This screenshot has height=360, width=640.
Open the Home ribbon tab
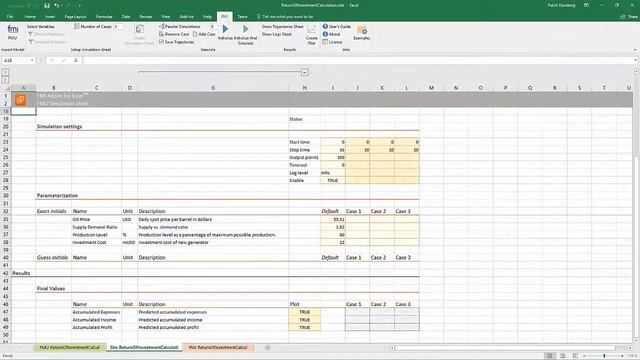coord(30,16)
